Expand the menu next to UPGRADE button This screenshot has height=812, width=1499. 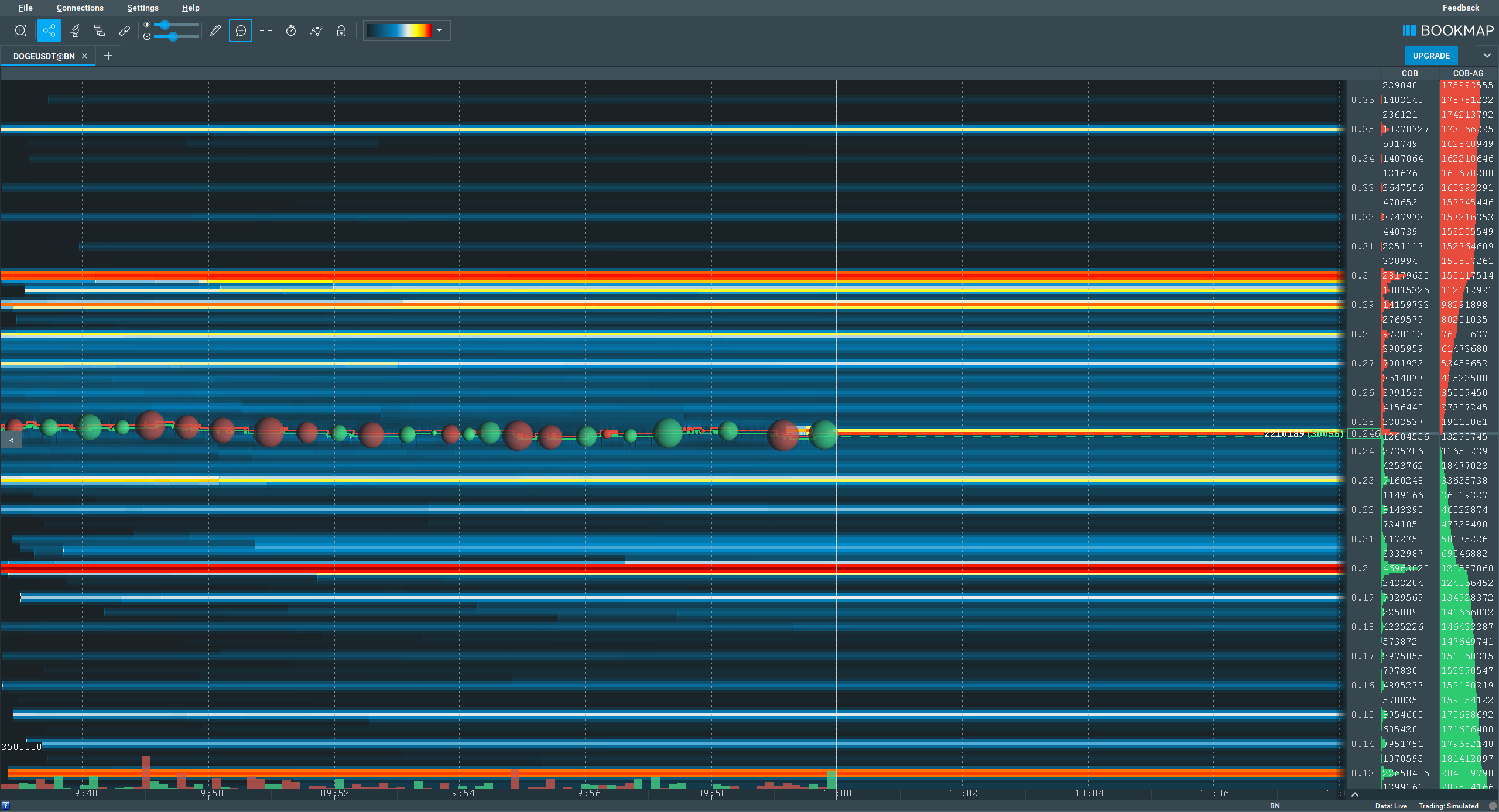(1487, 55)
